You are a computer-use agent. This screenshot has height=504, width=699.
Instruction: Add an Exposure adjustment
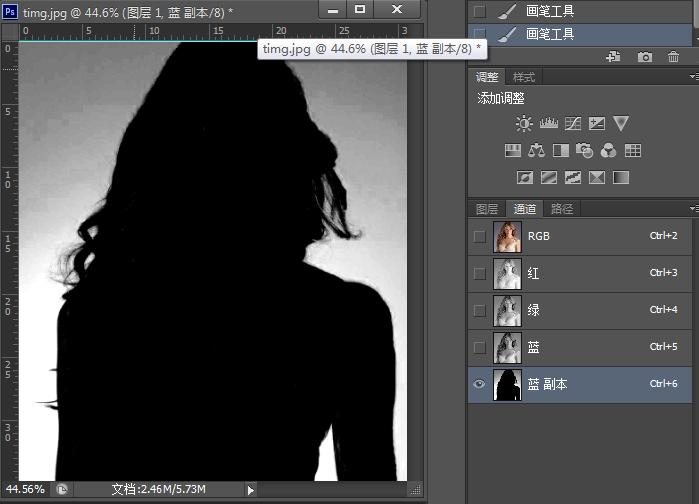[596, 123]
